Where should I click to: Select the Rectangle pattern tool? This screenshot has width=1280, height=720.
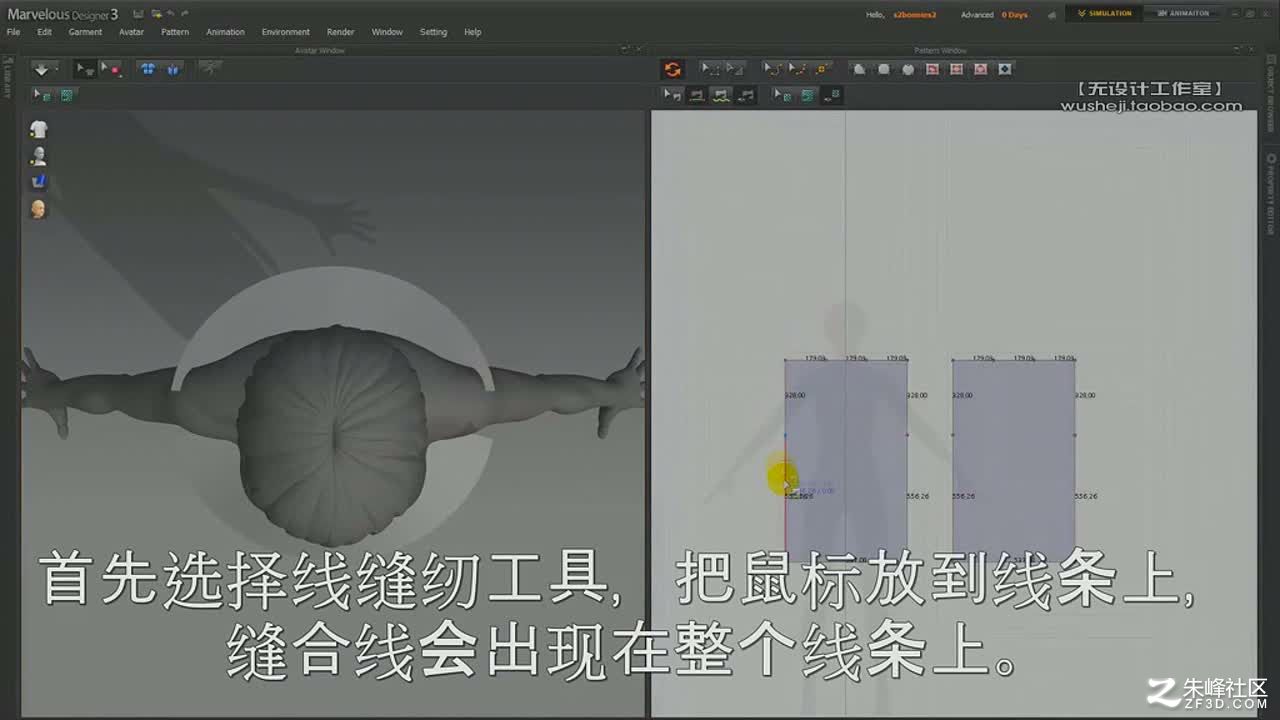pos(883,69)
